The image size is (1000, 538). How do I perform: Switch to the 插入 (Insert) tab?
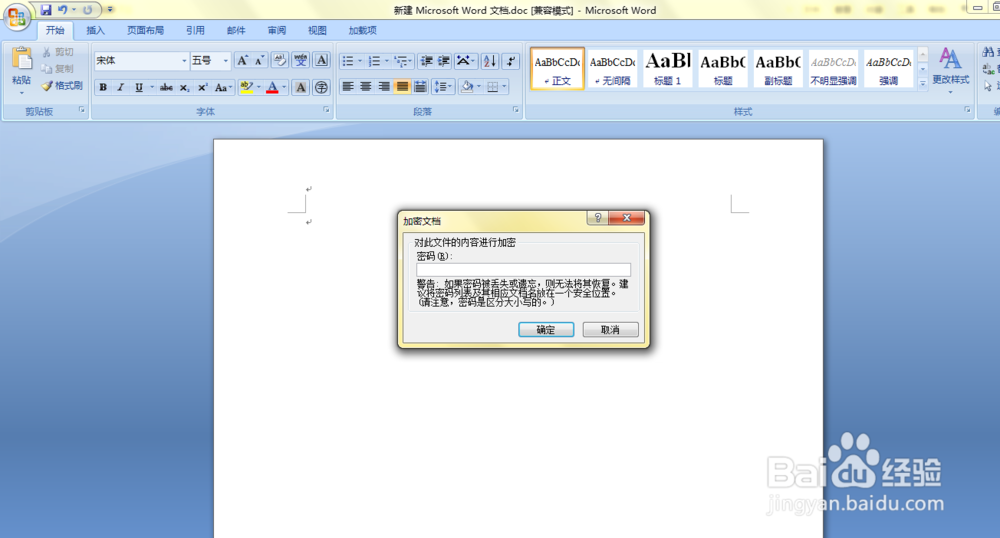pos(96,30)
